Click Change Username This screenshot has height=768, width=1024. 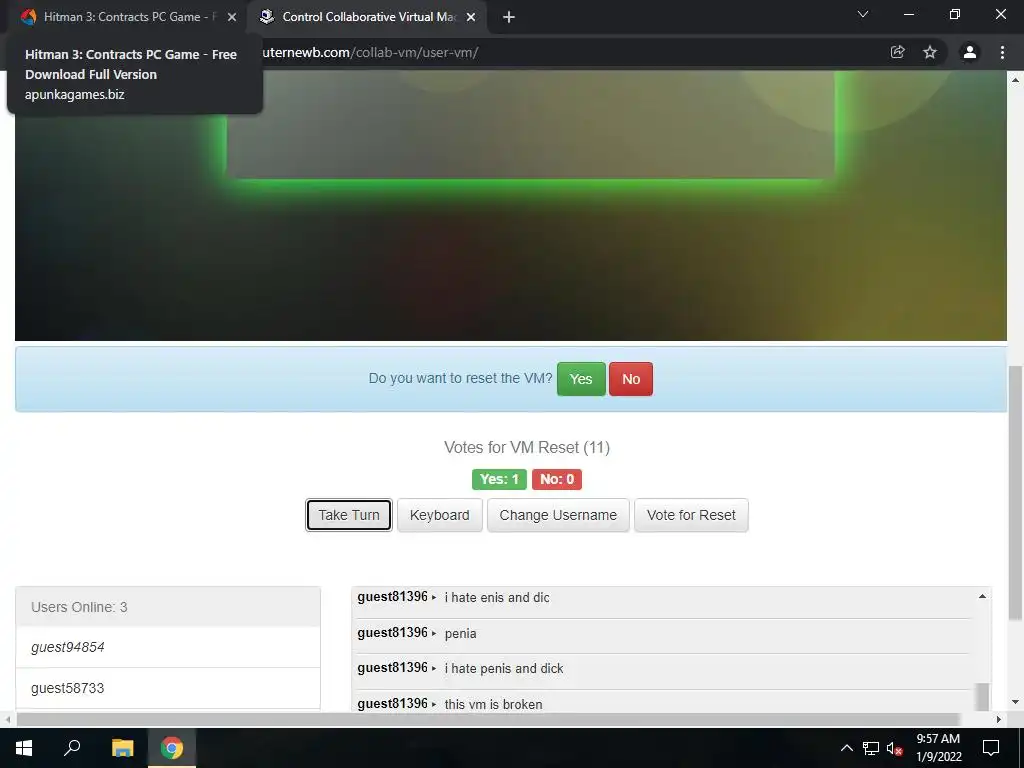click(558, 515)
